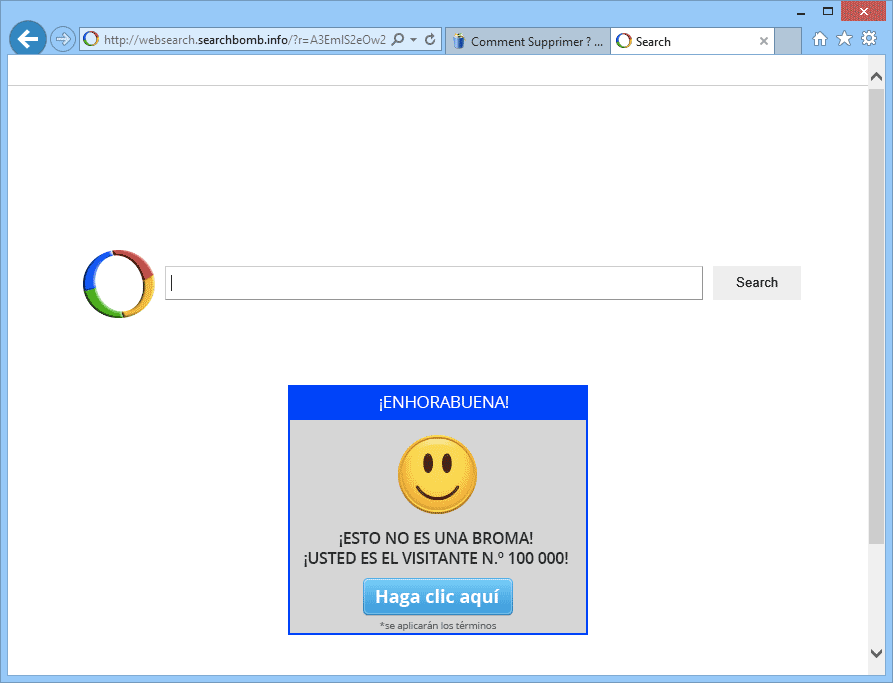The height and width of the screenshot is (683, 893).
Task: Go back with the blue back arrow
Action: tap(27, 39)
